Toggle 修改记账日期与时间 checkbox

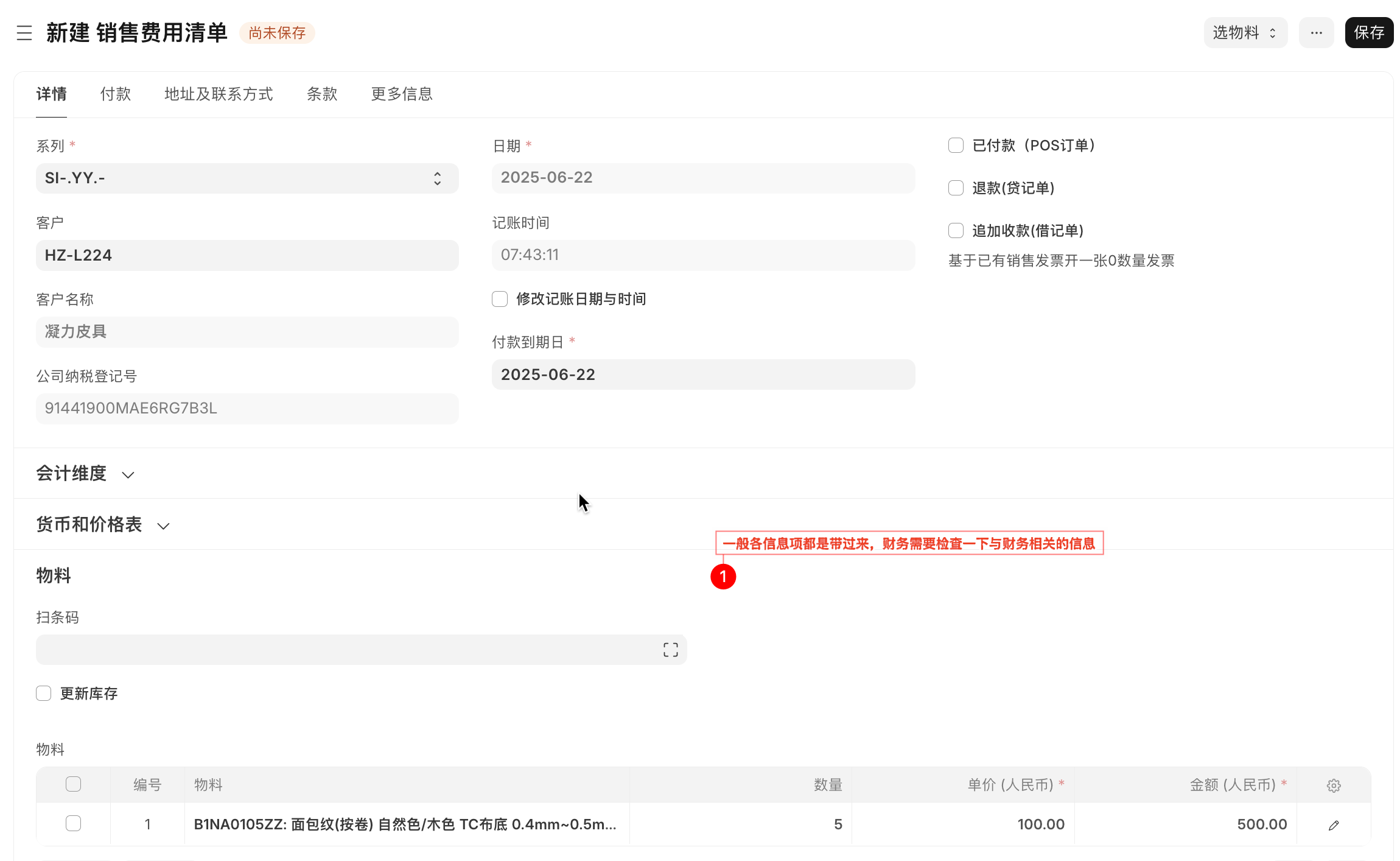tap(499, 298)
